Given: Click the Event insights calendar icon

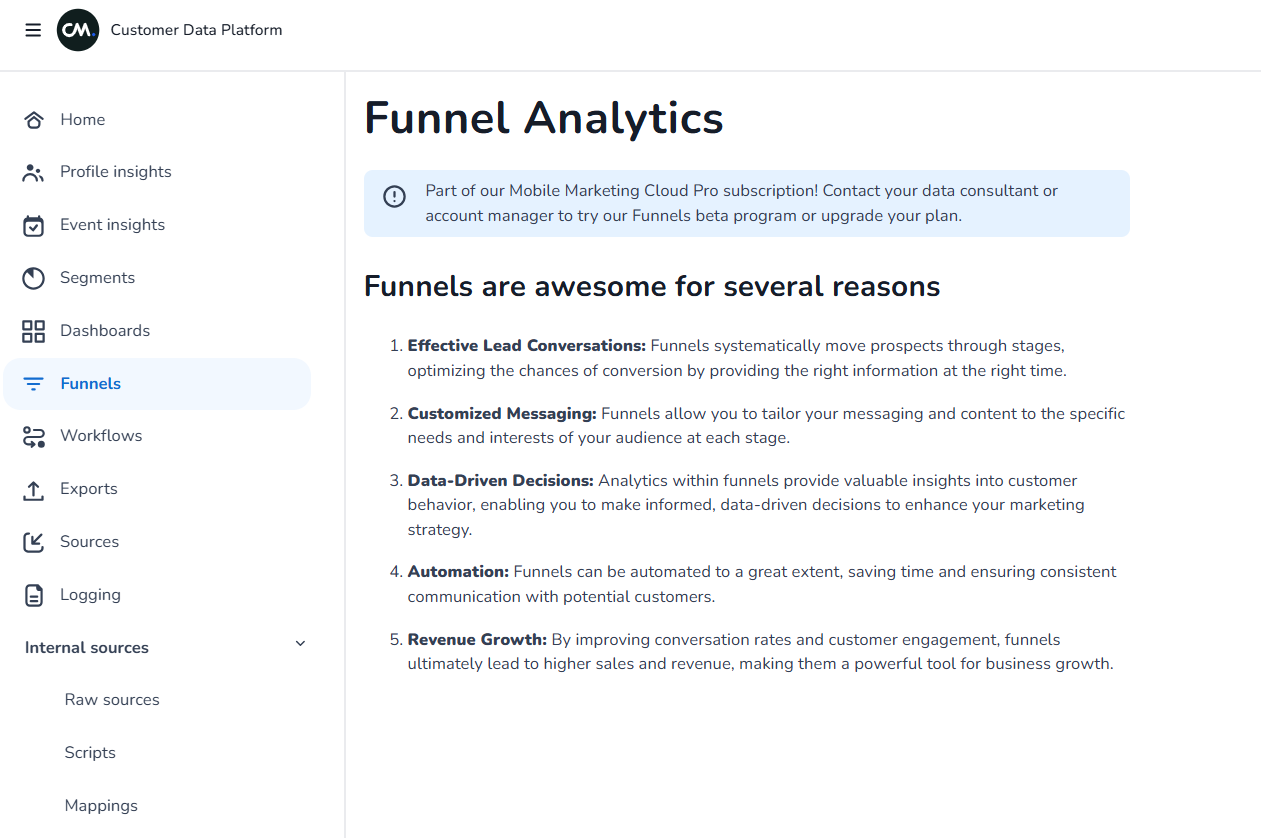Looking at the screenshot, I should click(34, 226).
